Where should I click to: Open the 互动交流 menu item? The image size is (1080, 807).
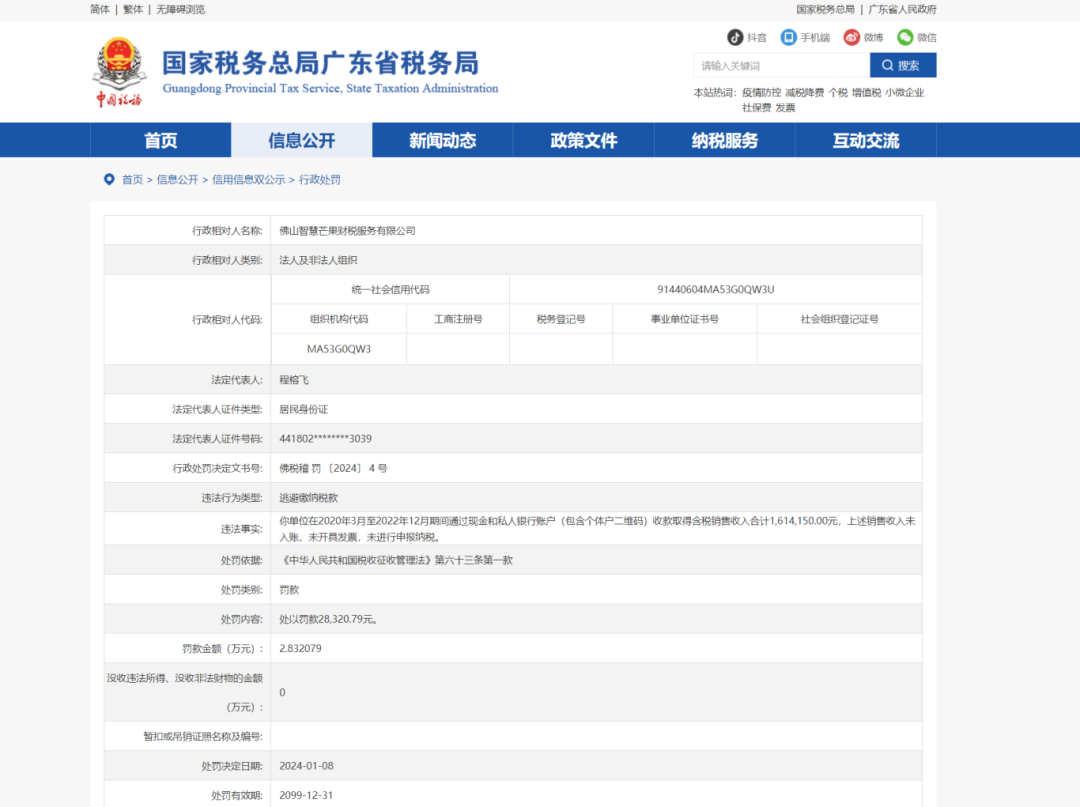(x=866, y=140)
